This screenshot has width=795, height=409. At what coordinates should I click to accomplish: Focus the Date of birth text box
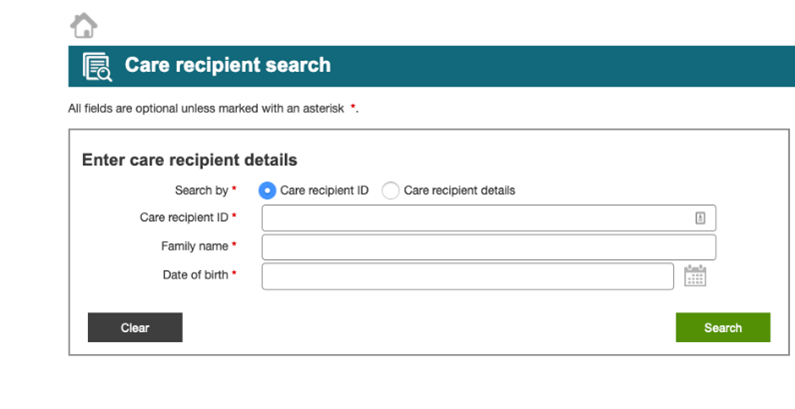click(467, 276)
